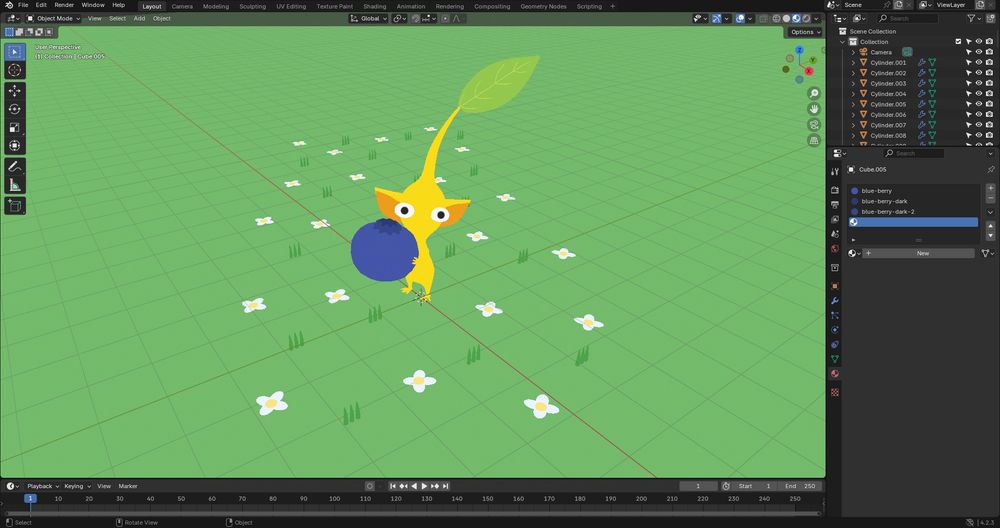Toggle the camera view icon
This screenshot has height=528, width=1000.
[x=814, y=125]
